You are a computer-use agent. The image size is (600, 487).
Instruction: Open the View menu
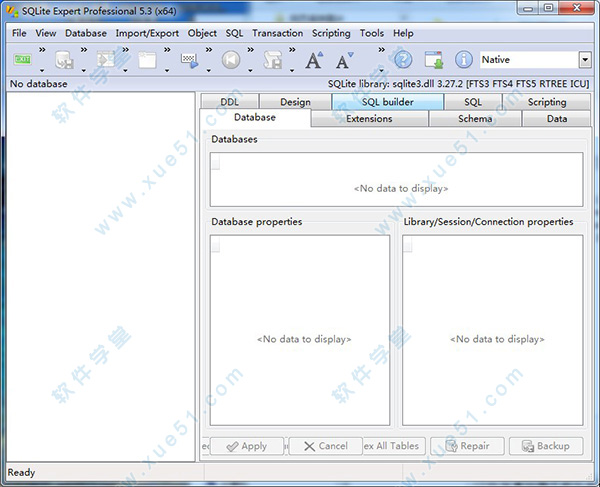pyautogui.click(x=46, y=33)
